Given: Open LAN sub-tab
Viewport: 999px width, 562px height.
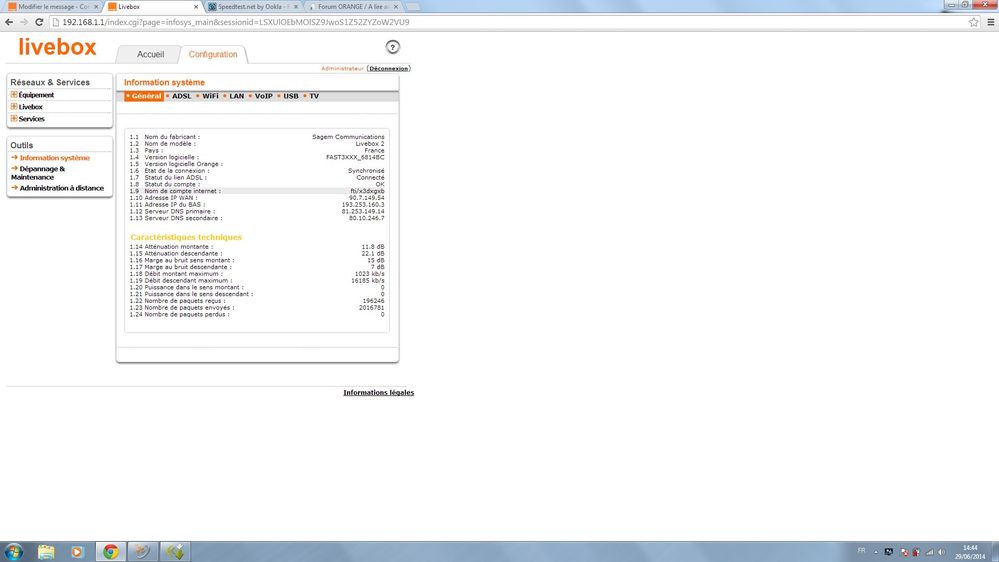Looking at the screenshot, I should click(236, 96).
